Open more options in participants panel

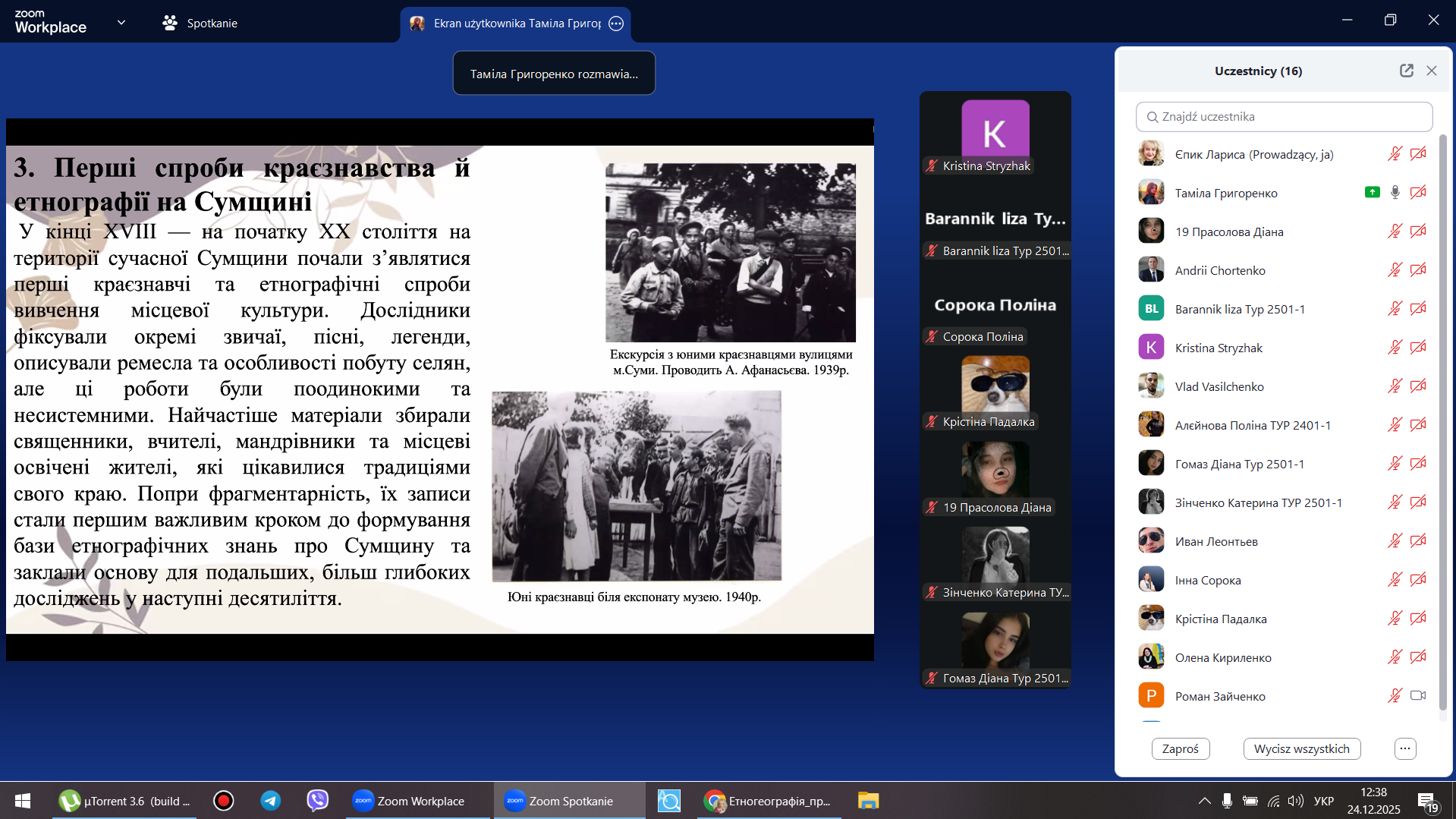tap(1405, 748)
